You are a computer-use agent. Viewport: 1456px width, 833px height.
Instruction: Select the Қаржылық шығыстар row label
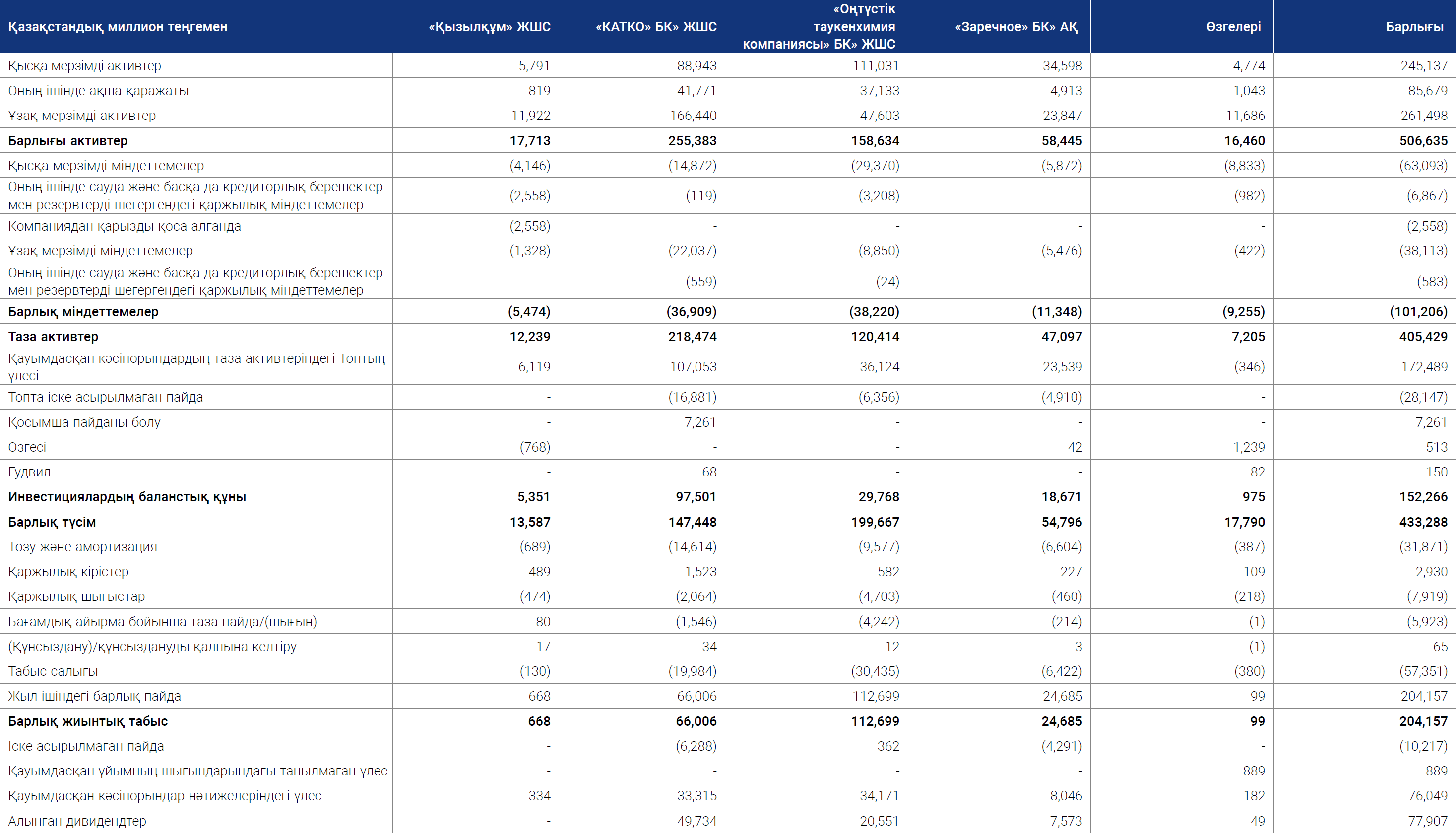77,596
